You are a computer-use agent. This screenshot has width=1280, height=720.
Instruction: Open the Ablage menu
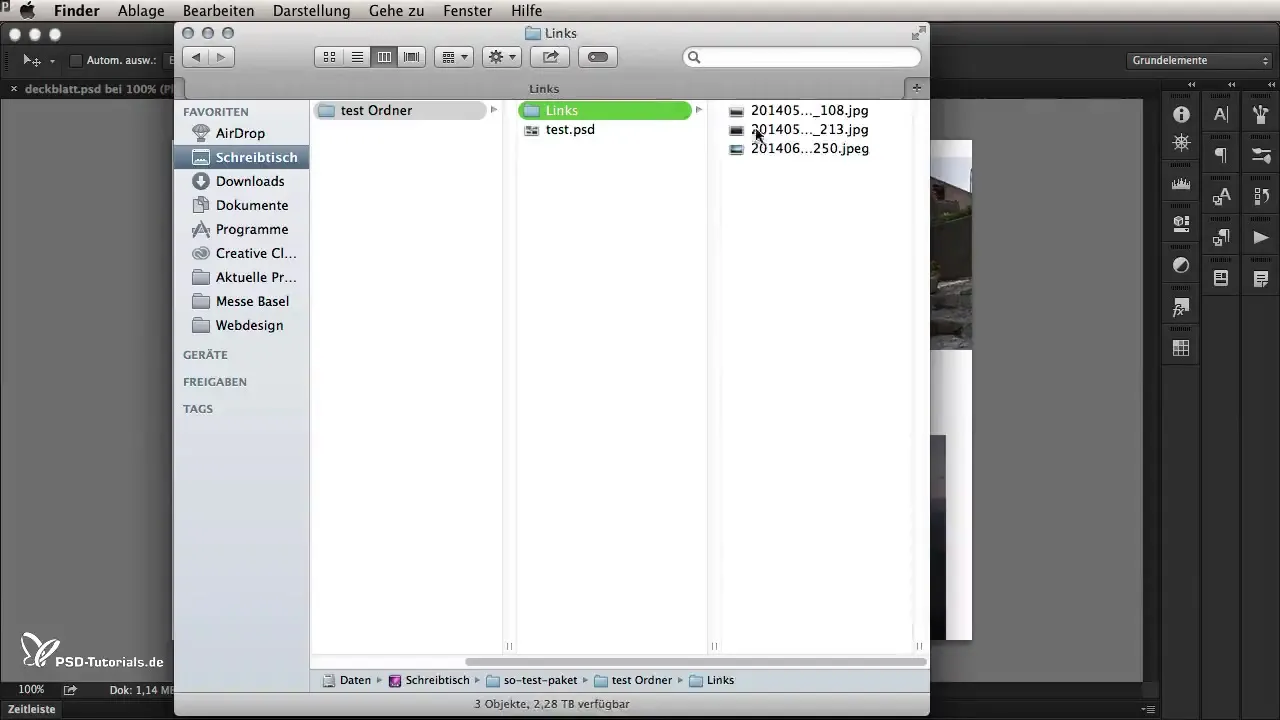[x=140, y=11]
